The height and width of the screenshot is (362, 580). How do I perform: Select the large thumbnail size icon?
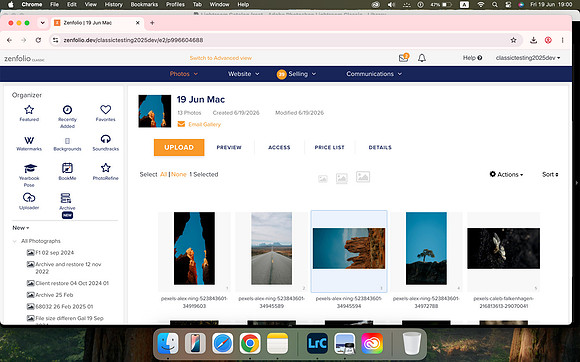click(363, 177)
